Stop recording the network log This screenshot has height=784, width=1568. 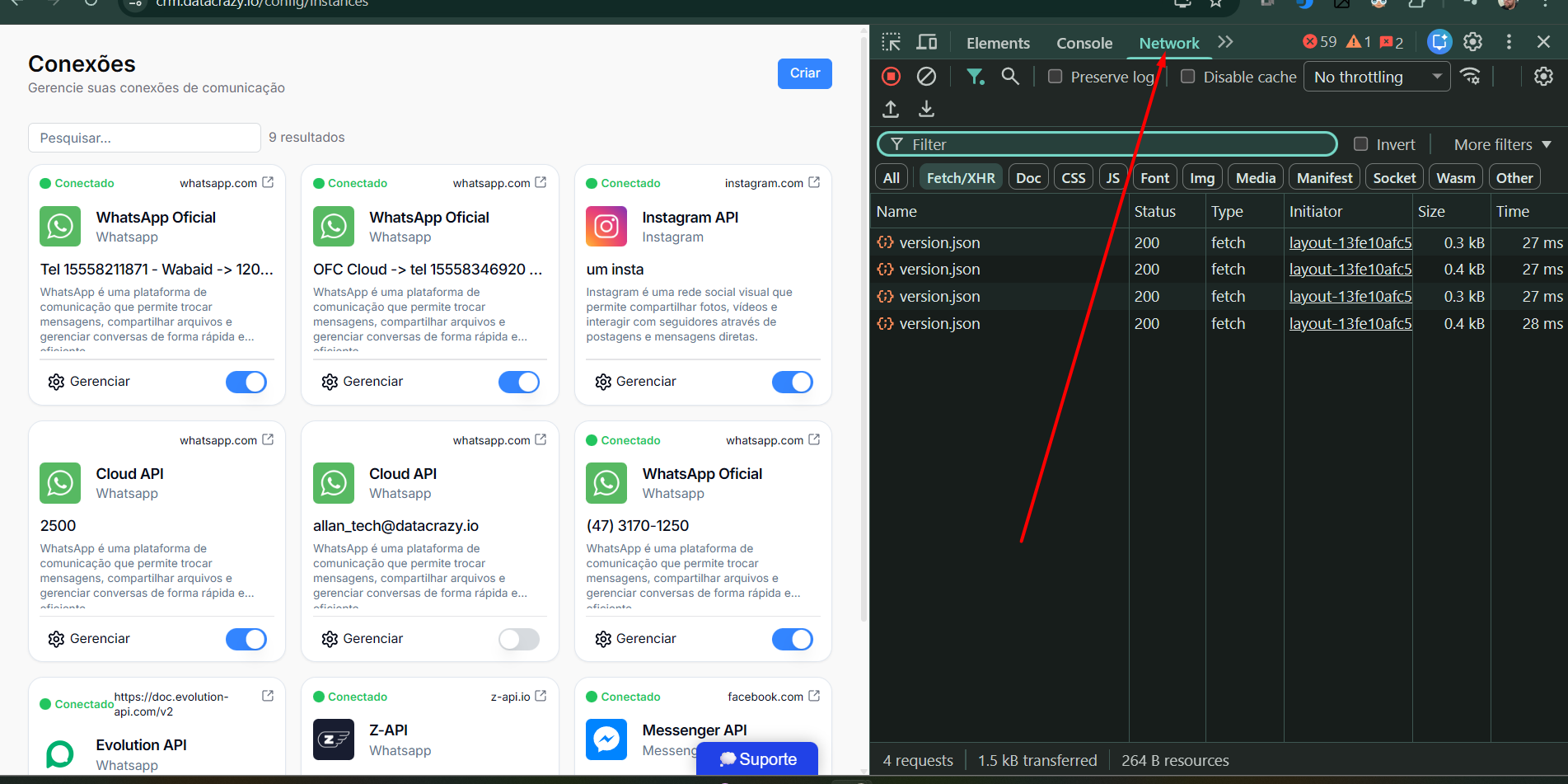(x=891, y=77)
